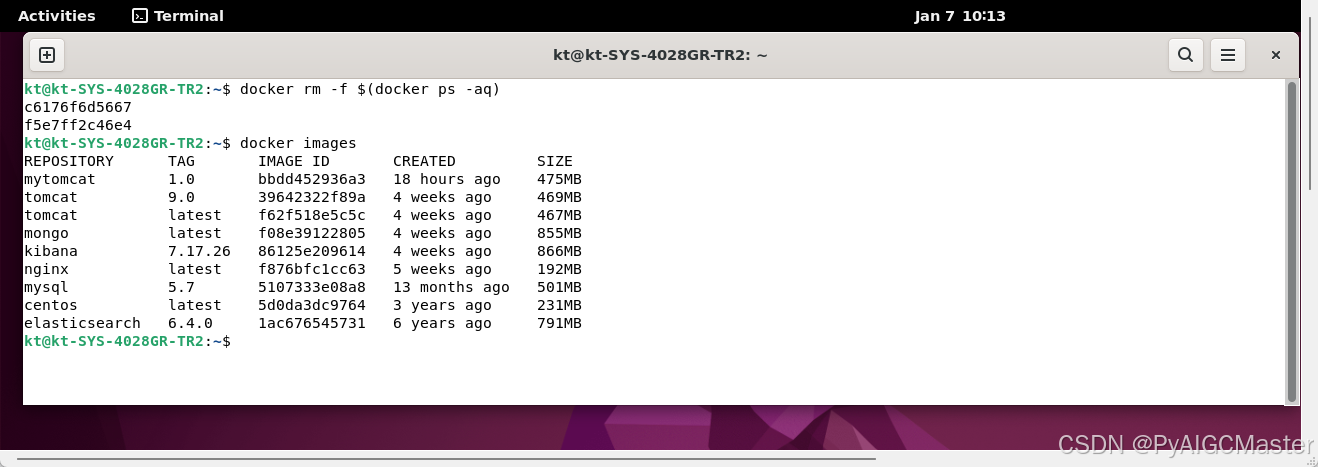Click the IMAGE ID column header
The width and height of the screenshot is (1318, 467).
pos(294,161)
